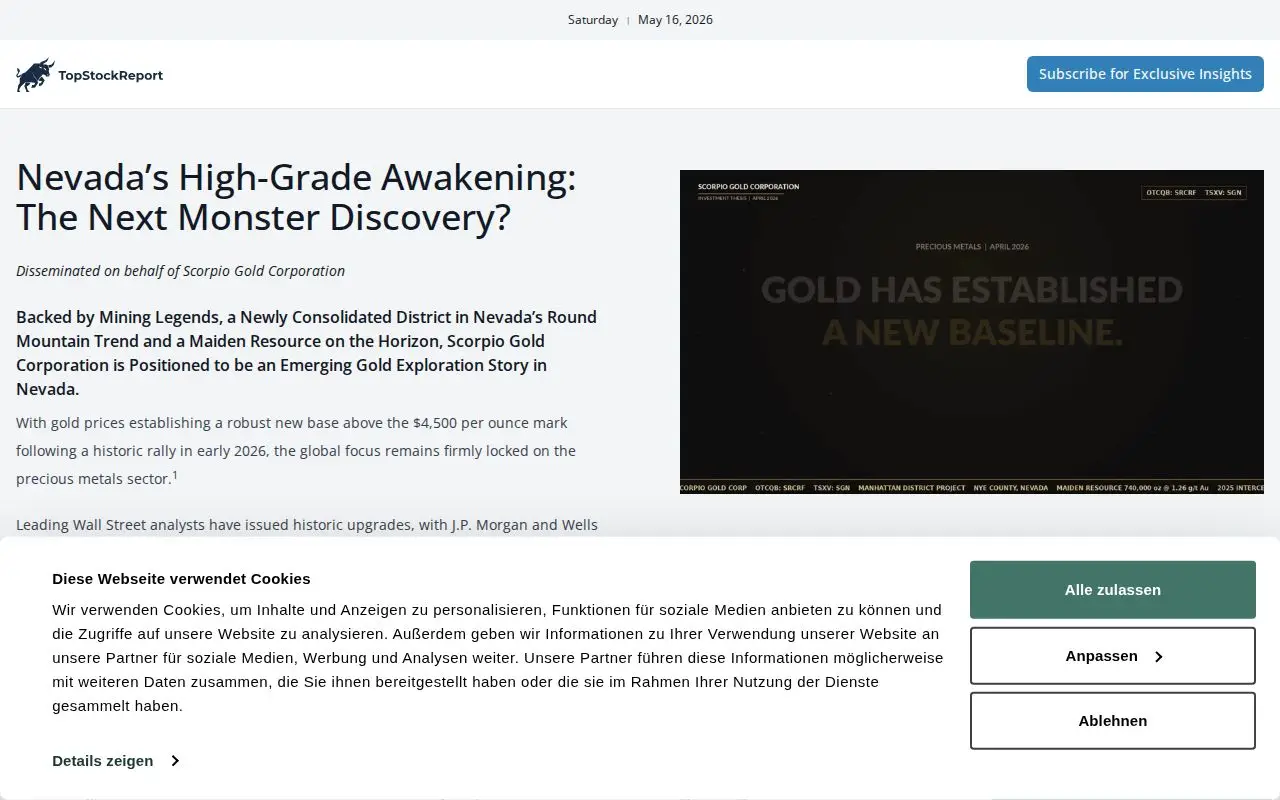Open footnote 1 after precious metals sector
This screenshot has width=1280, height=800.
pyautogui.click(x=175, y=475)
